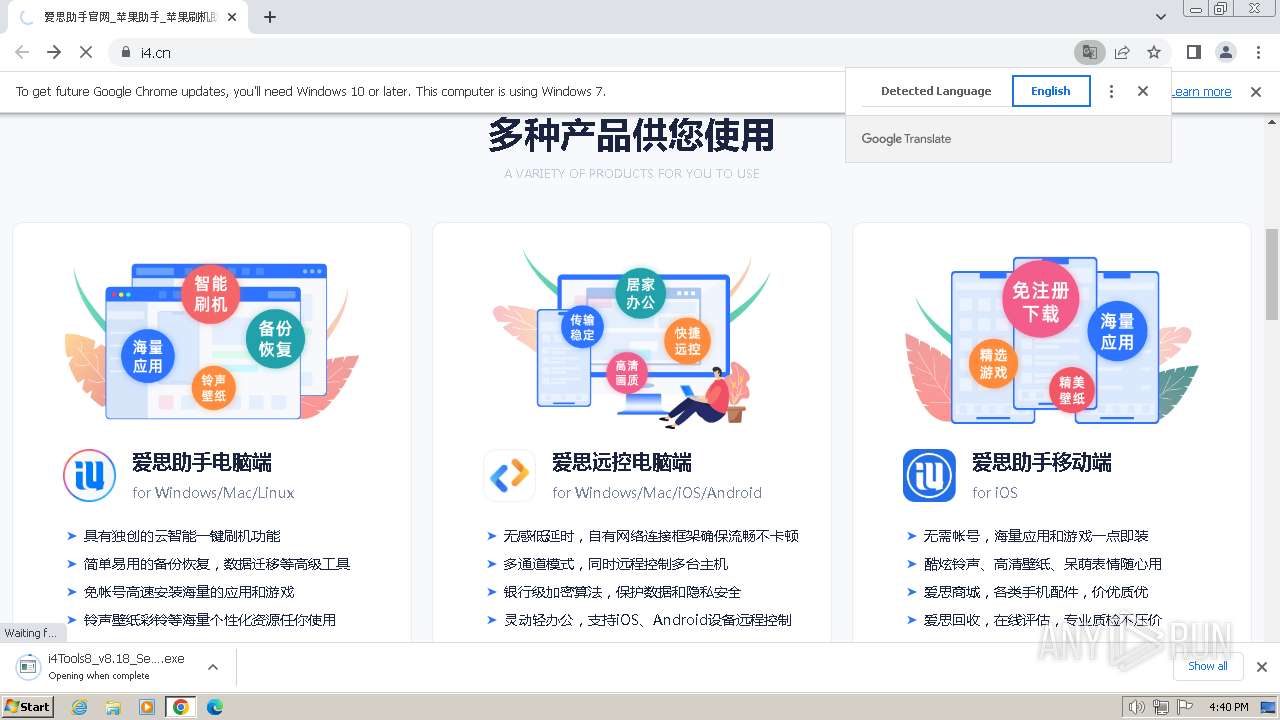Click the share page icon
Image resolution: width=1280 pixels, height=720 pixels.
tap(1122, 52)
